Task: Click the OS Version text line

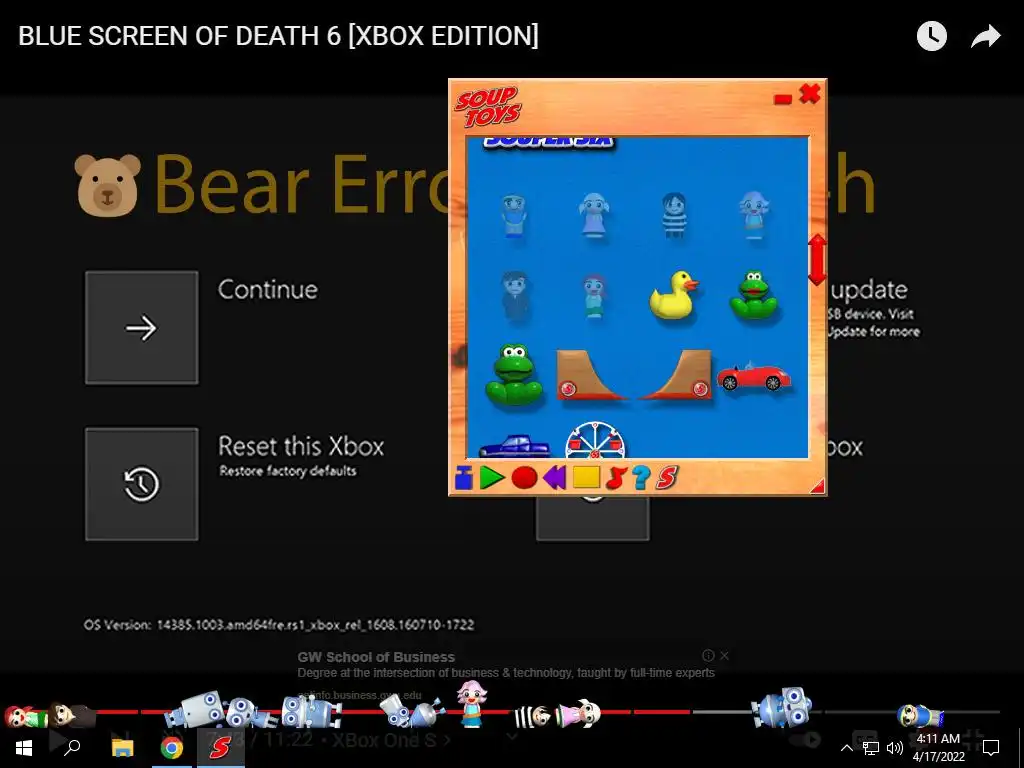Action: pyautogui.click(x=279, y=625)
